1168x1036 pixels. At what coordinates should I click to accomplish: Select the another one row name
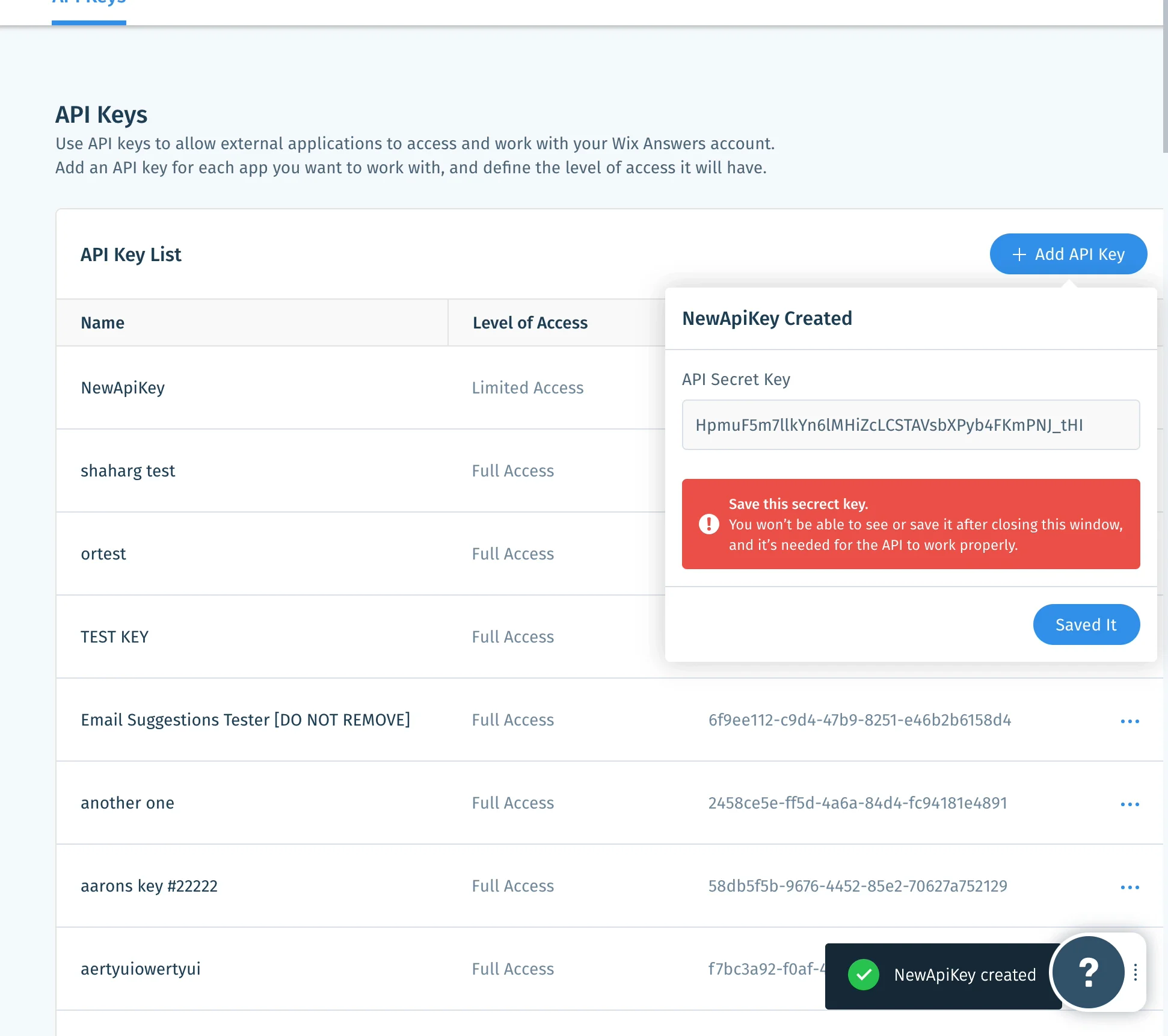(x=128, y=803)
